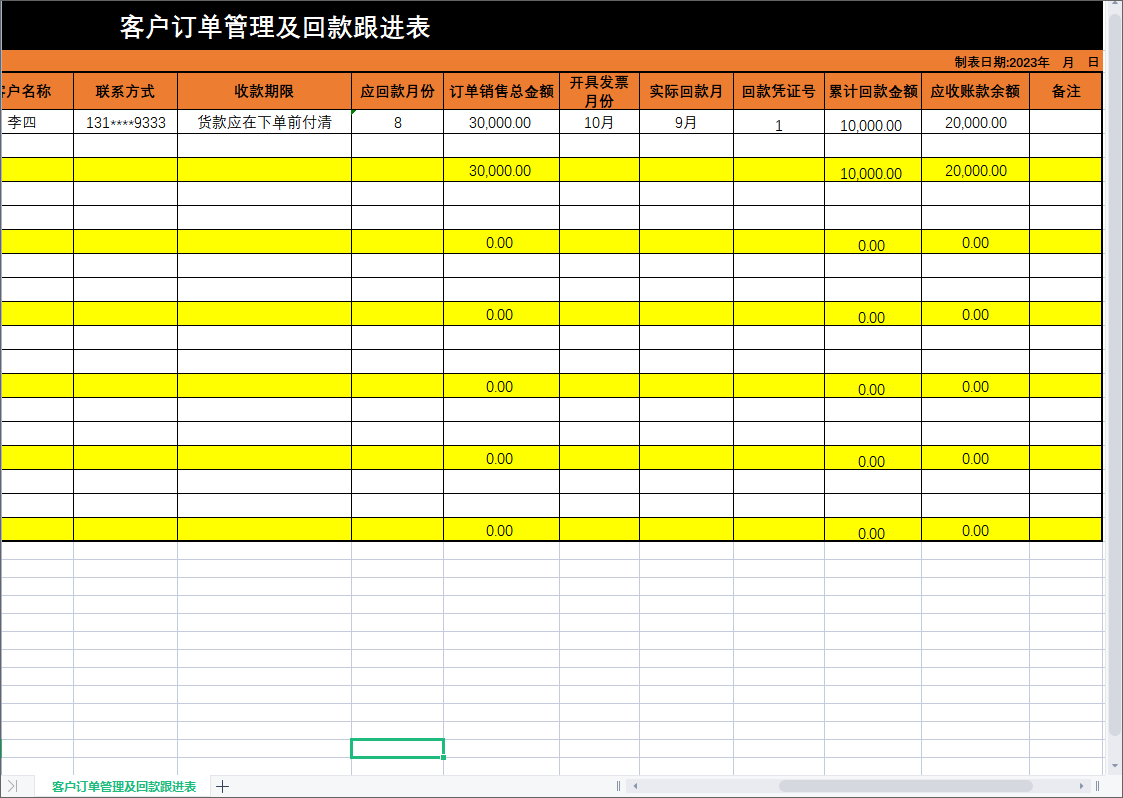Image resolution: width=1123 pixels, height=798 pixels.
Task: Select the 实际回款月 column header
Action: (686, 91)
